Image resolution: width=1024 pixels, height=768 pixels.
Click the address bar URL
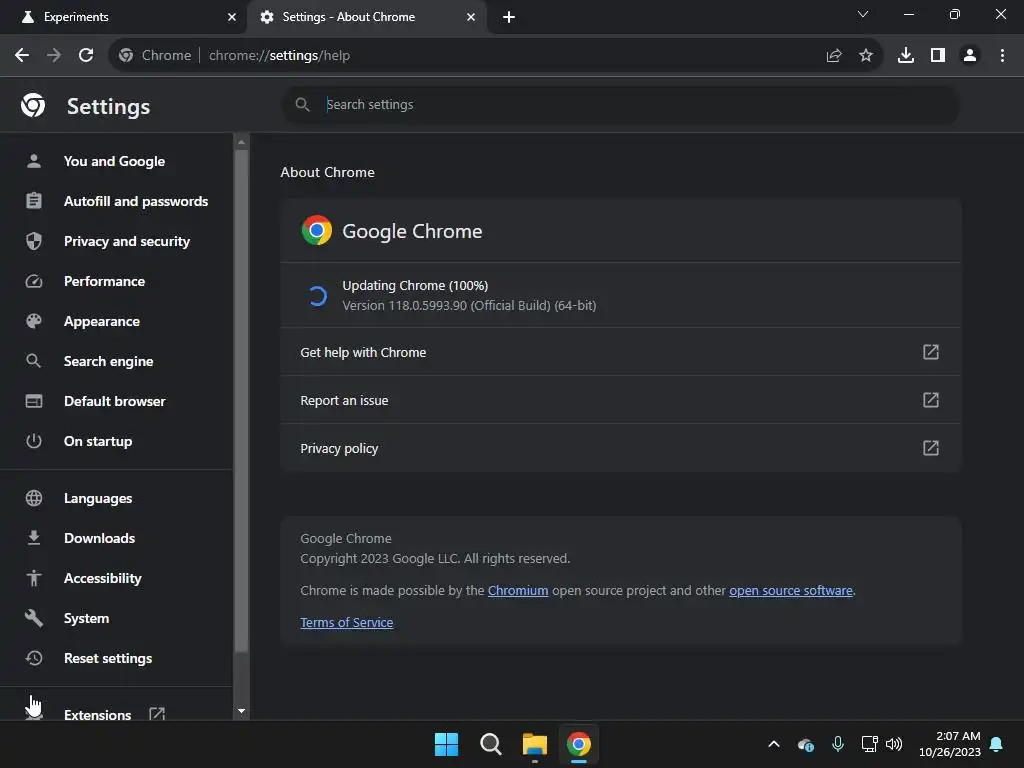tap(280, 56)
